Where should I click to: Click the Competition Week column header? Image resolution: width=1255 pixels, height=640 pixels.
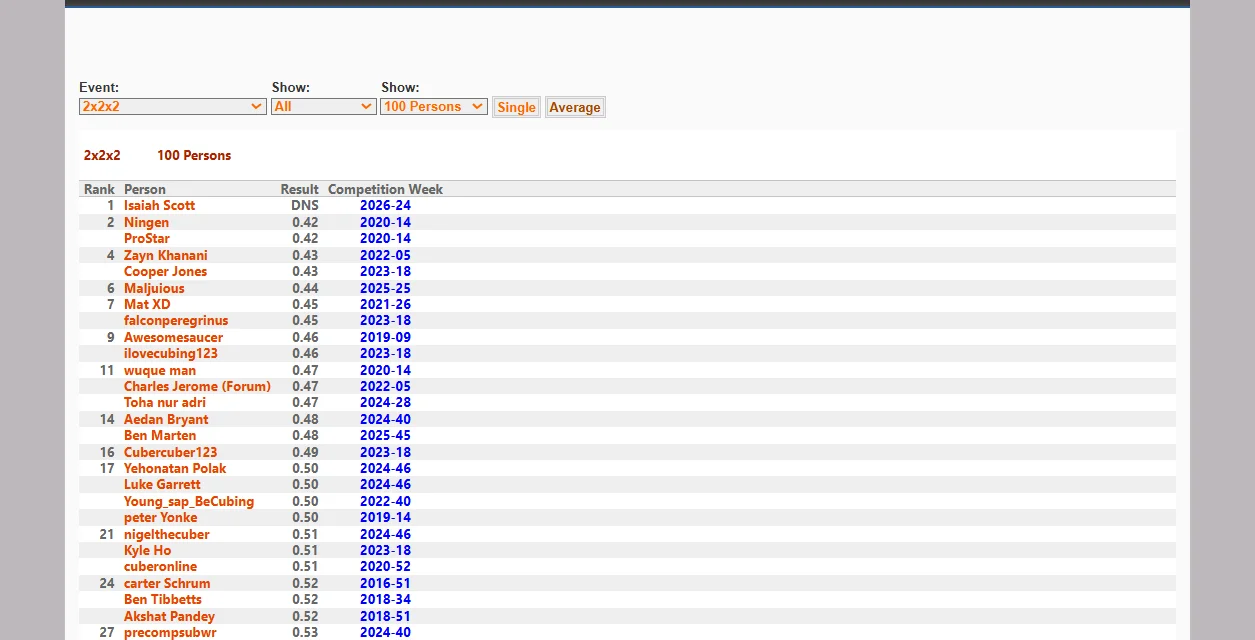coord(385,189)
